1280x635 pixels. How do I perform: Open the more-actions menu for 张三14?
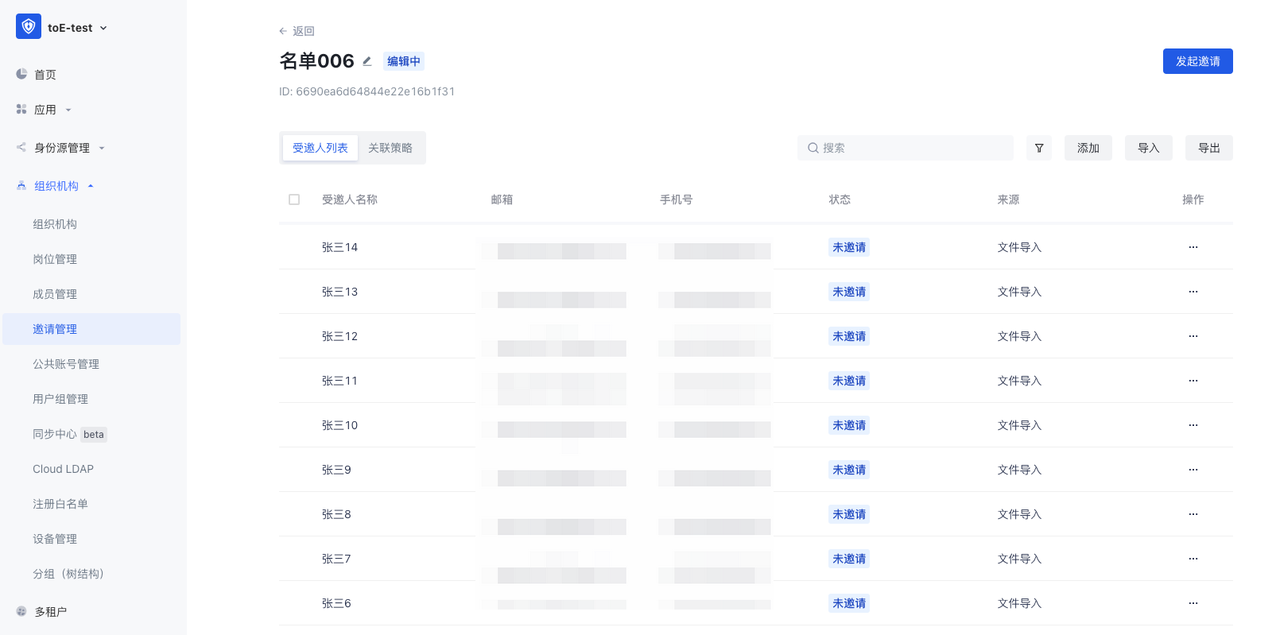(x=1193, y=247)
